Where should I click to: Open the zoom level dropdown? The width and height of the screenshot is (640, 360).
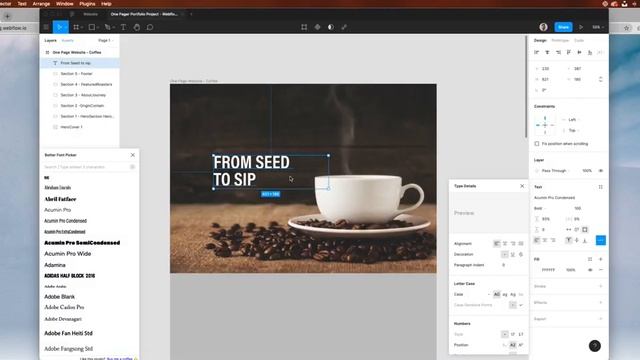pyautogui.click(x=598, y=27)
